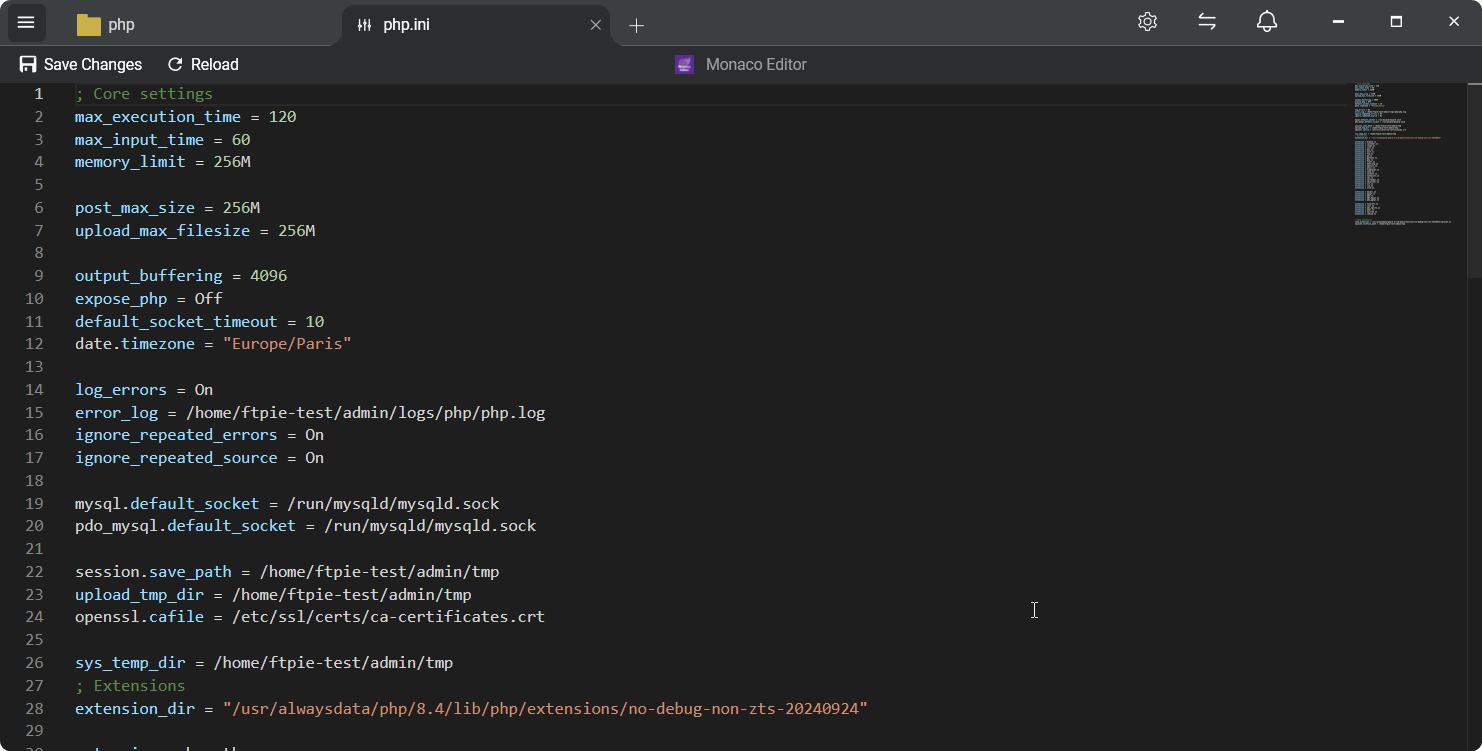Click the floppy disk save icon
Viewport: 1482px width, 751px height.
point(26,64)
